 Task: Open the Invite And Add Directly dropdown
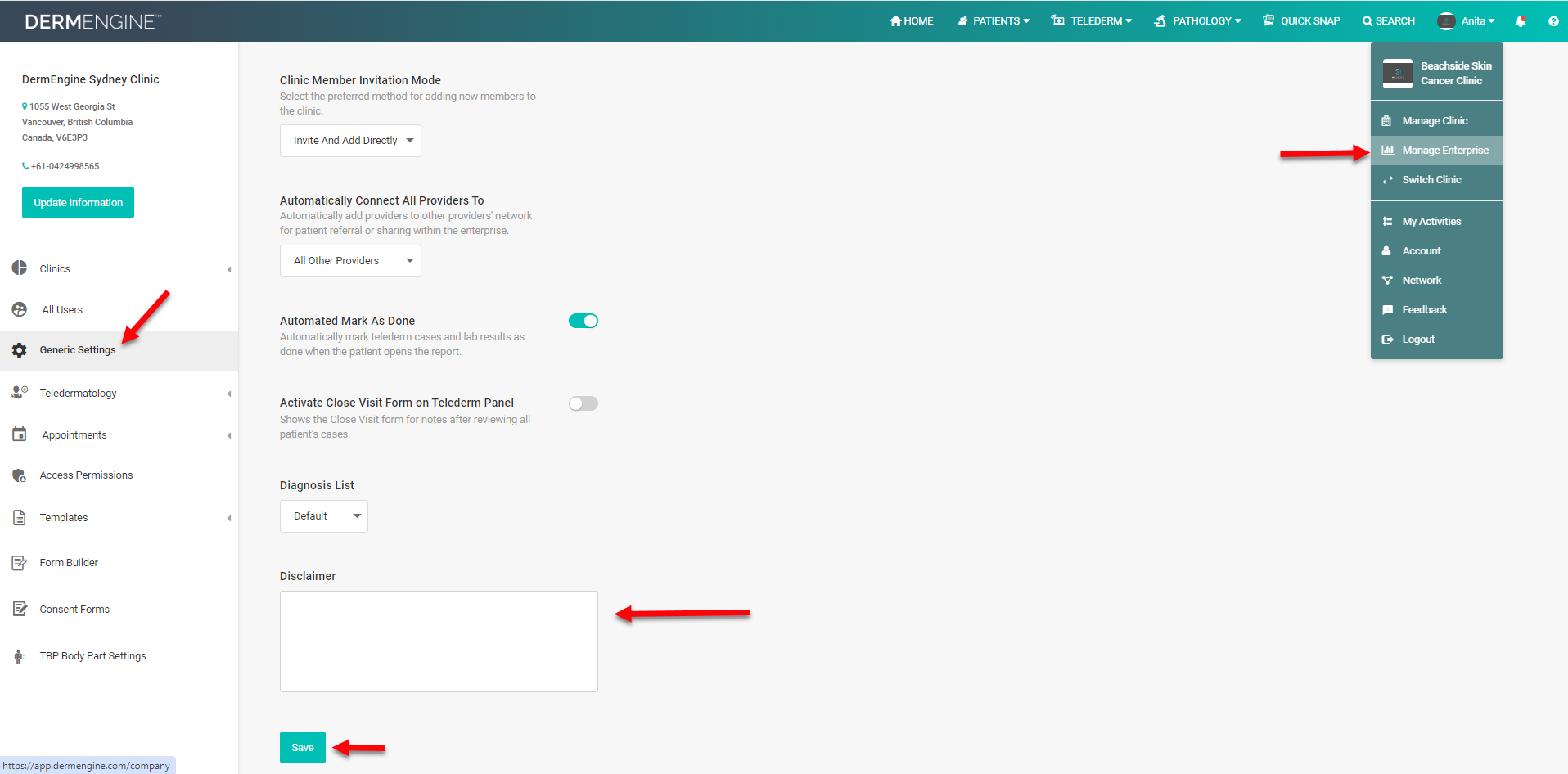pos(350,141)
